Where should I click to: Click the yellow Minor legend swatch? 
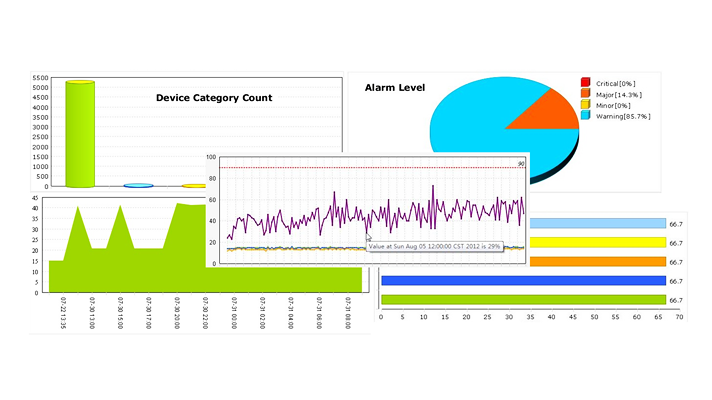[586, 105]
